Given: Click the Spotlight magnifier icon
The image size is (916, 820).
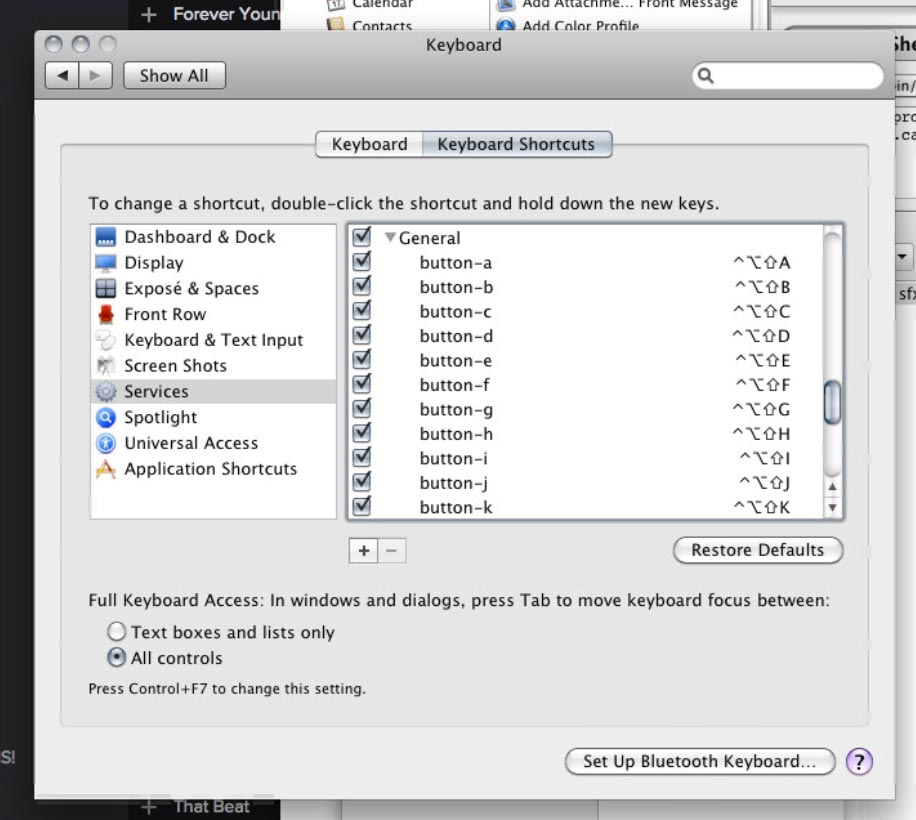Looking at the screenshot, I should coord(106,418).
